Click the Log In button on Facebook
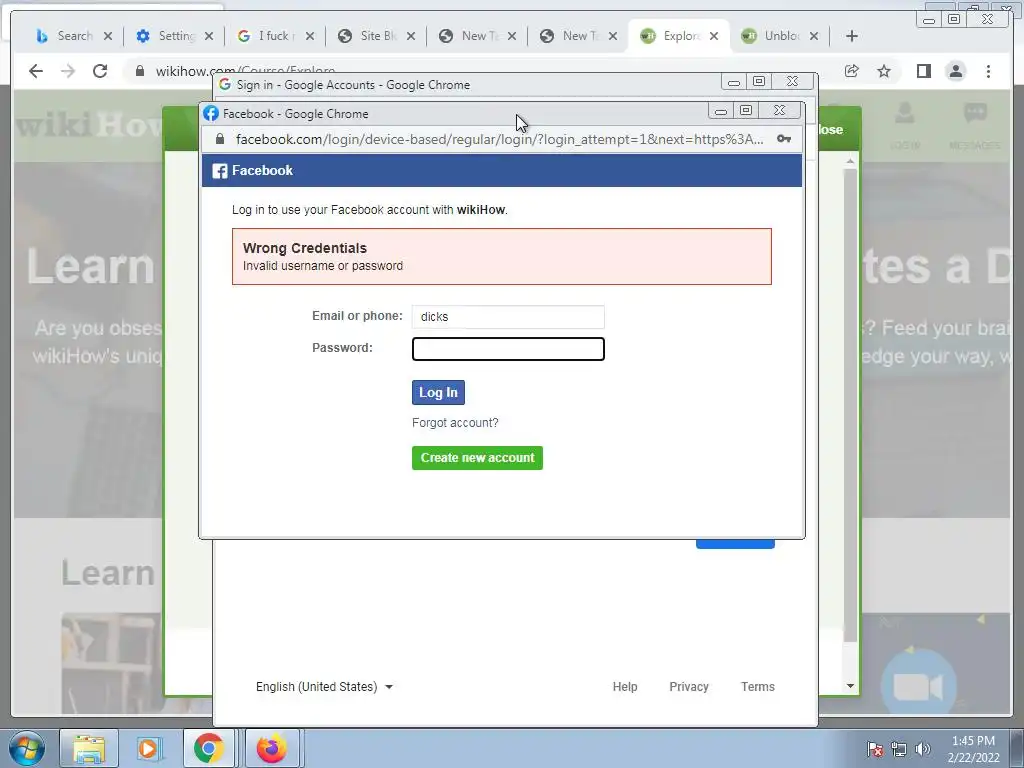The height and width of the screenshot is (768, 1024). click(x=438, y=392)
